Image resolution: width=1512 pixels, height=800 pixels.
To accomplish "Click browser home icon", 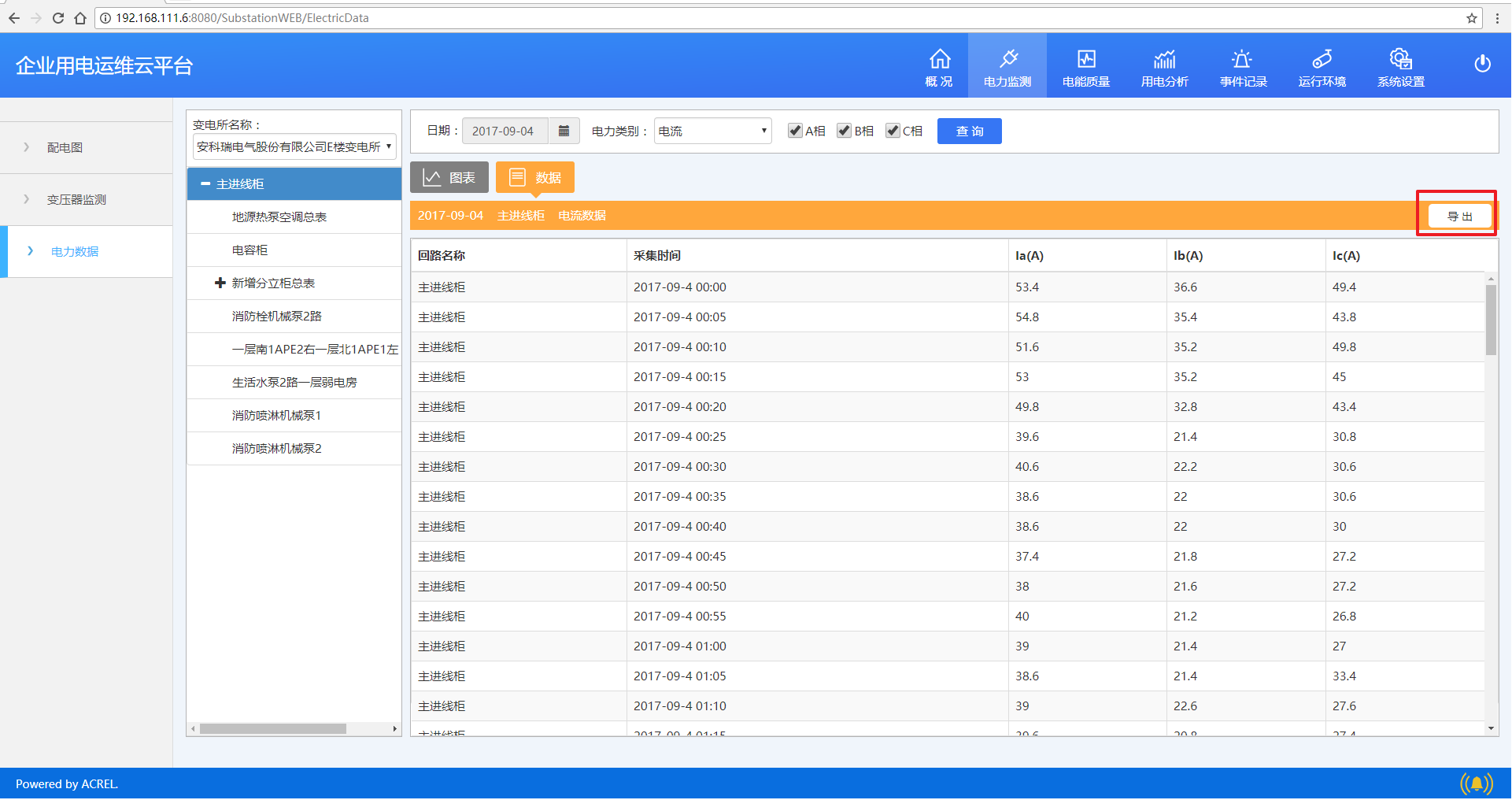I will [x=80, y=18].
